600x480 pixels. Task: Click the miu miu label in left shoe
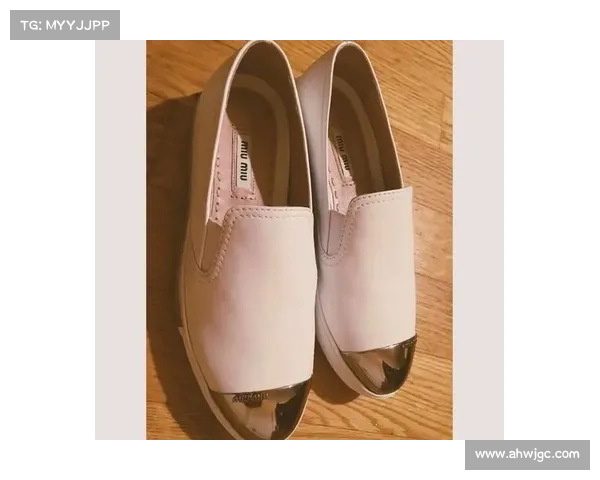click(243, 155)
